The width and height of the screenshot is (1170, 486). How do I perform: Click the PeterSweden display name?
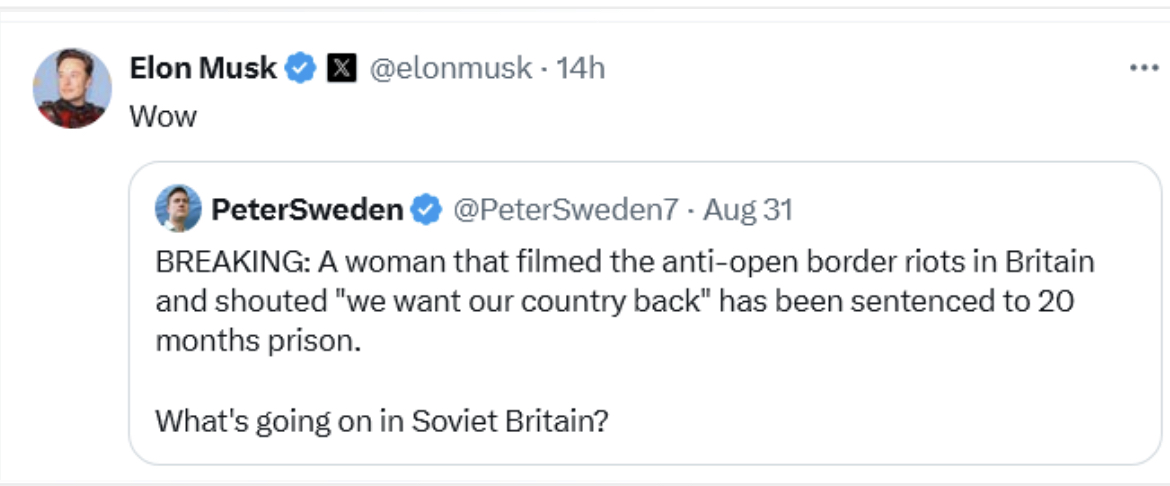click(x=307, y=210)
